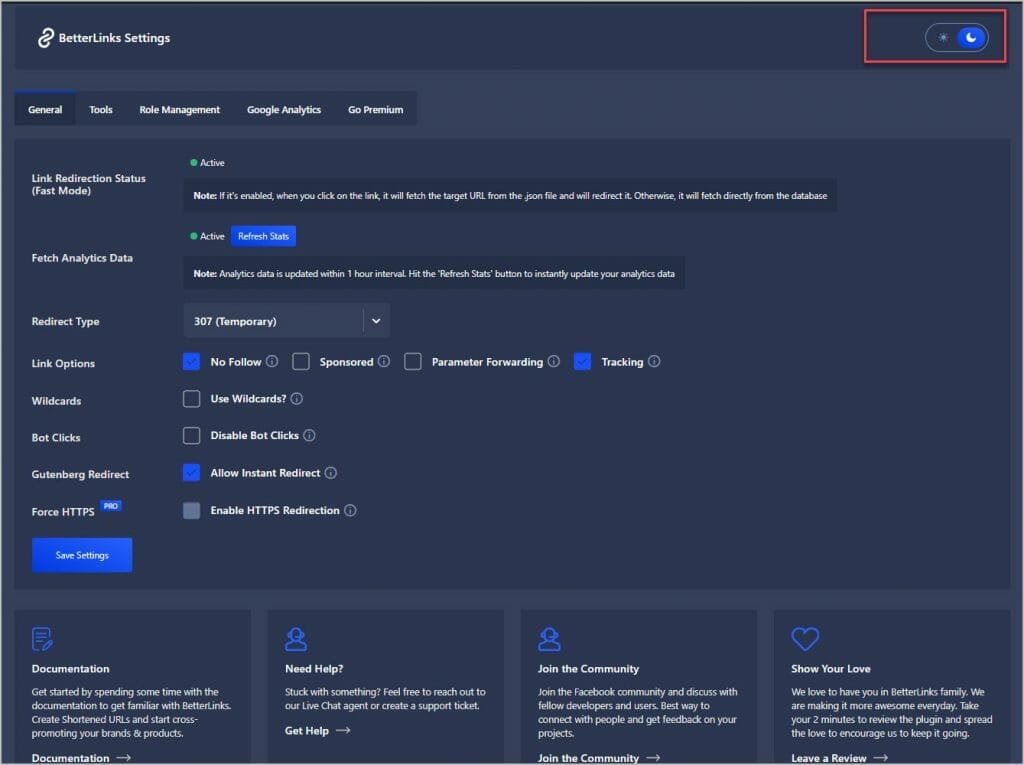1024x765 pixels.
Task: Click the Show Your Love heart icon
Action: [x=805, y=639]
